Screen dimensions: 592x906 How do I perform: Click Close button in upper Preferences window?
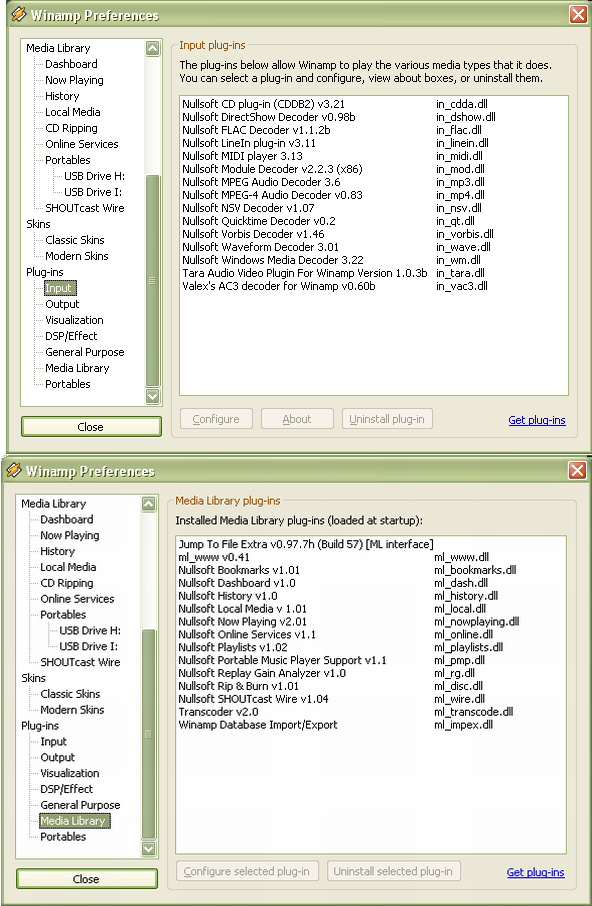(91, 427)
